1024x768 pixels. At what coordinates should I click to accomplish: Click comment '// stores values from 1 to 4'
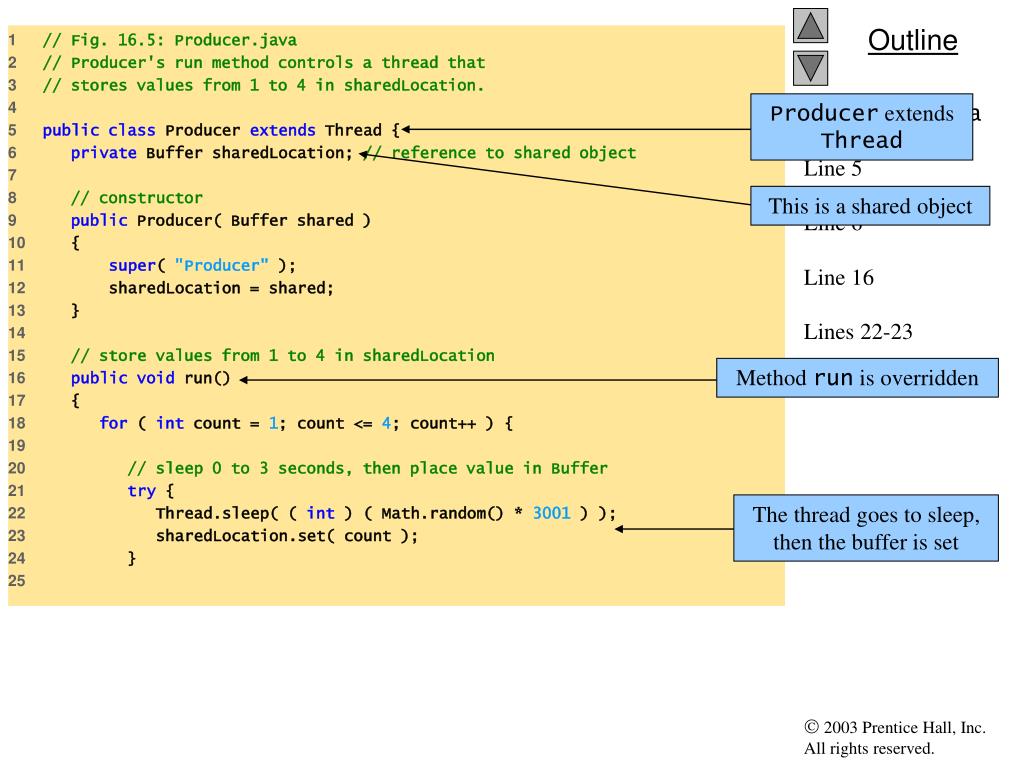point(263,86)
